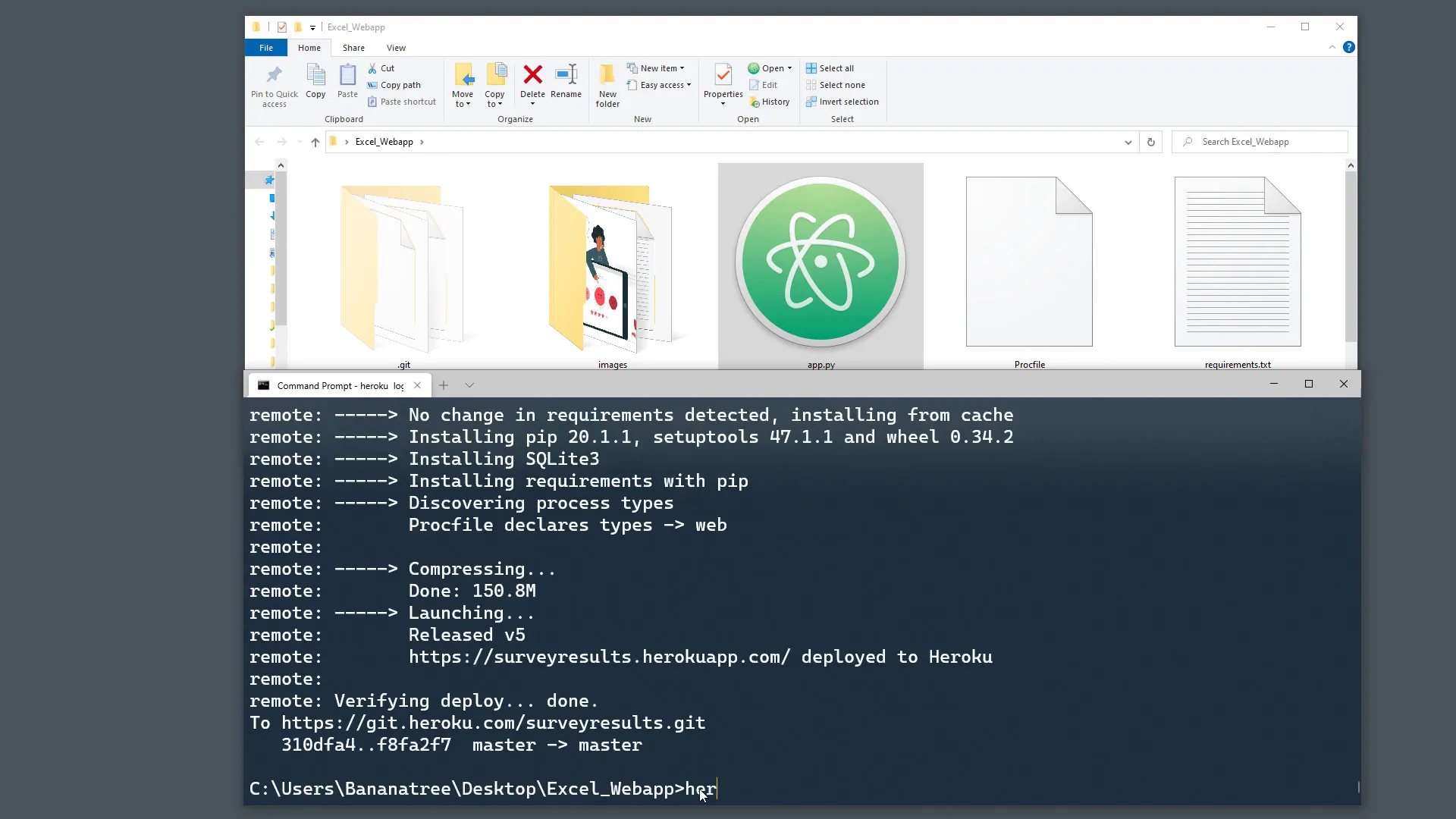
Task: Navigate up to the parent folder
Action: point(315,142)
